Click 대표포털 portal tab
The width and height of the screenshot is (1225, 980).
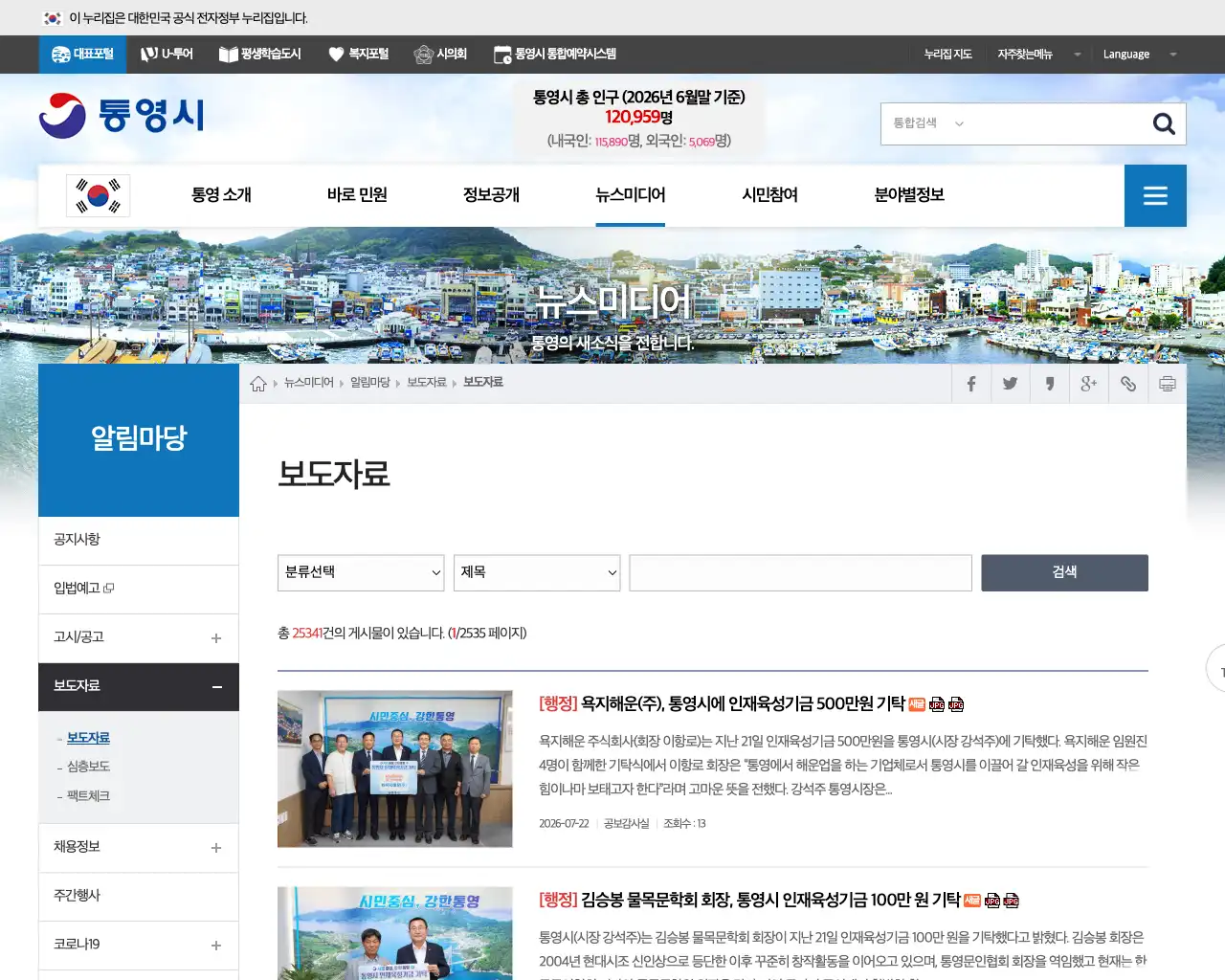click(82, 55)
